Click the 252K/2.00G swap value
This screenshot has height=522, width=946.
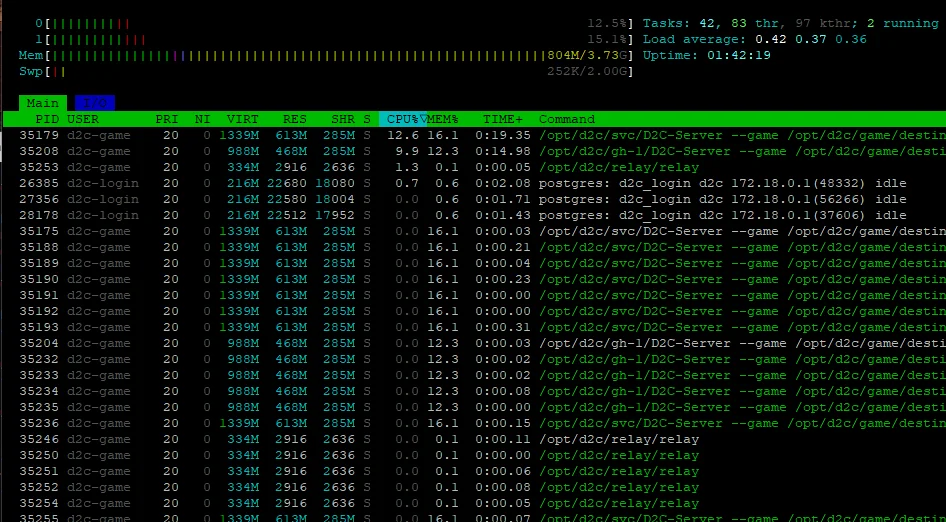tap(587, 72)
